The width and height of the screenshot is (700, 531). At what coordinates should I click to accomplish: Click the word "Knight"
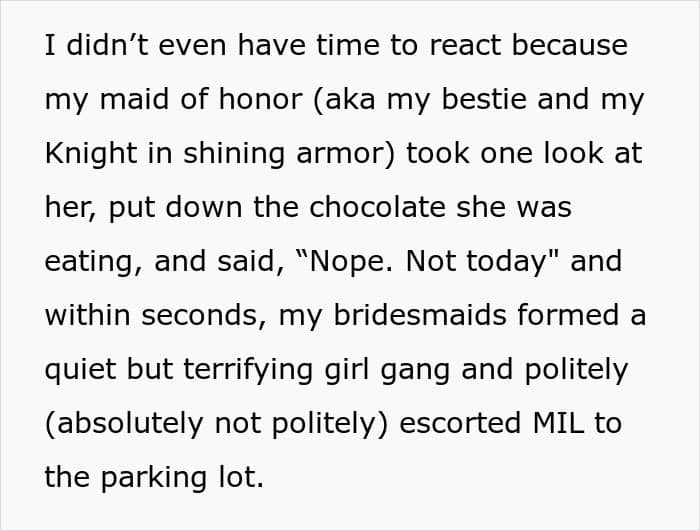(x=89, y=154)
